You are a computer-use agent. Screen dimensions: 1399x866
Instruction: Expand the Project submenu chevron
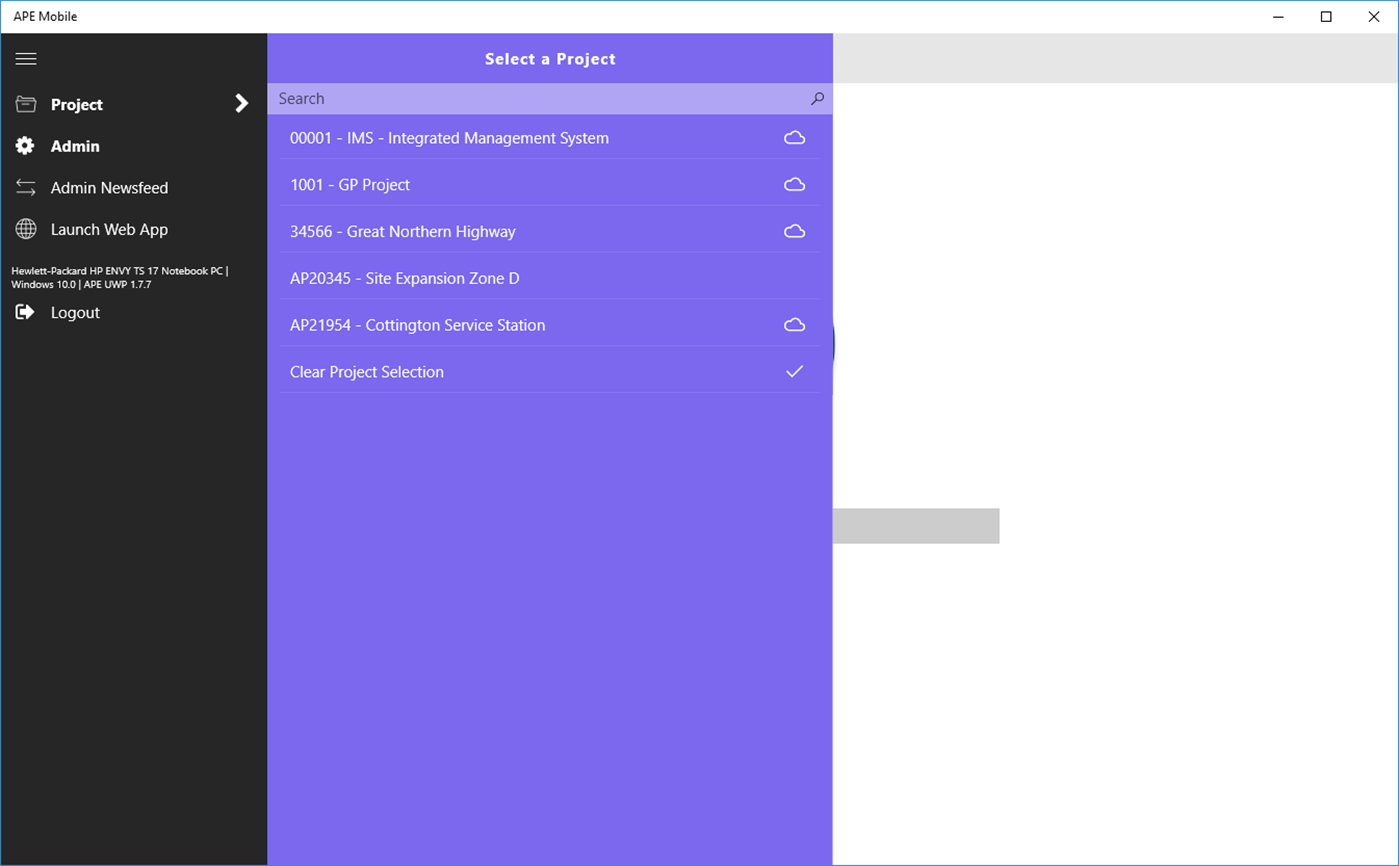(240, 103)
